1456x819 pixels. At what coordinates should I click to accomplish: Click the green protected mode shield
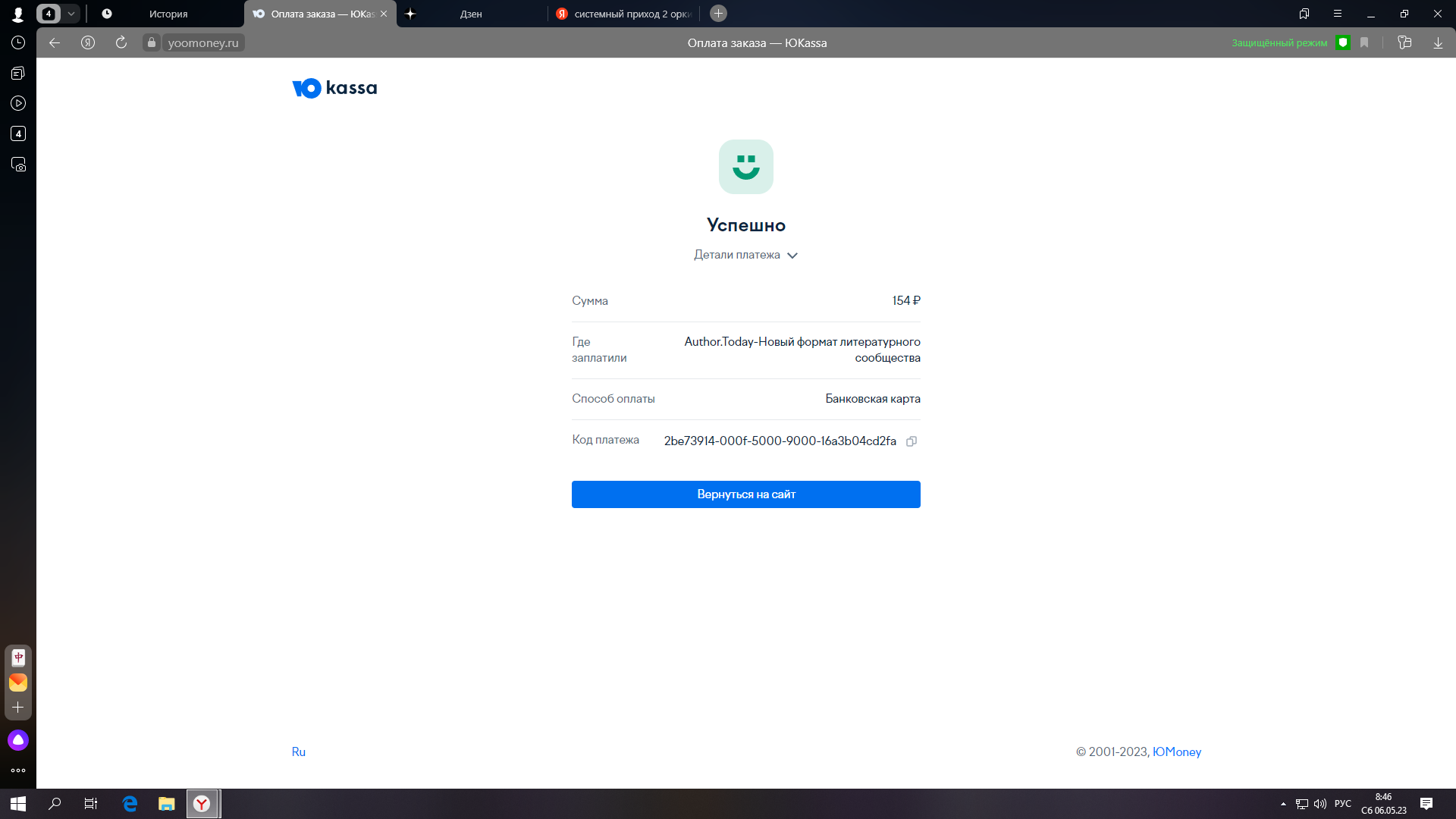(1343, 43)
